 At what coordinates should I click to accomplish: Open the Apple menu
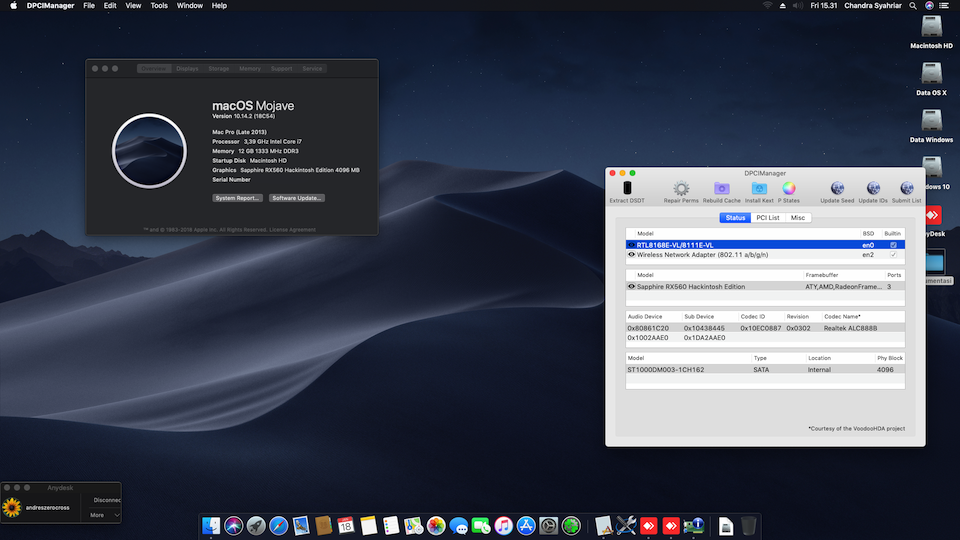pyautogui.click(x=13, y=6)
